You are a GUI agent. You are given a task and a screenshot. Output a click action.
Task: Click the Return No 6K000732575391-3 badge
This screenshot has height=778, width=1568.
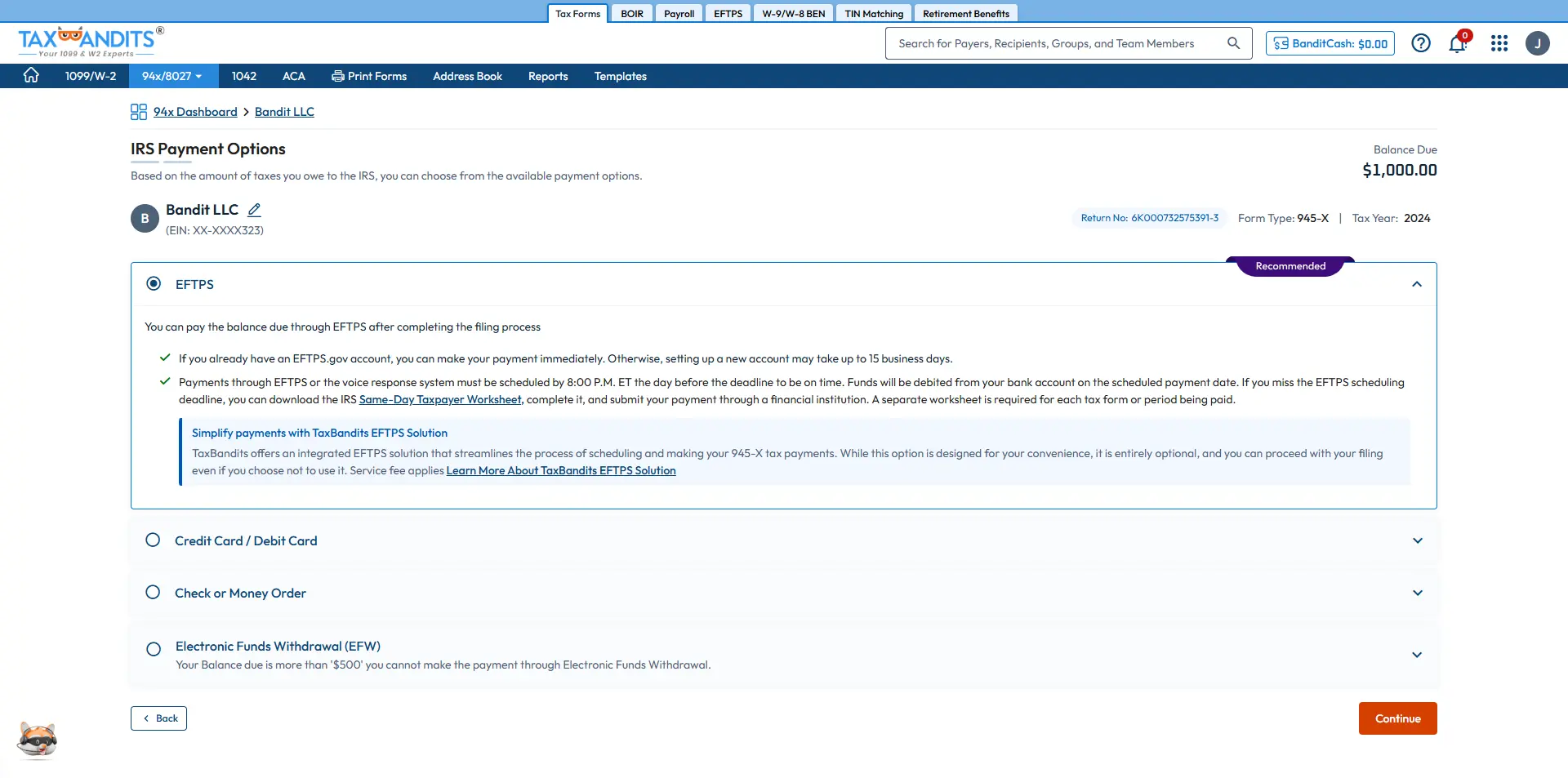point(1150,218)
